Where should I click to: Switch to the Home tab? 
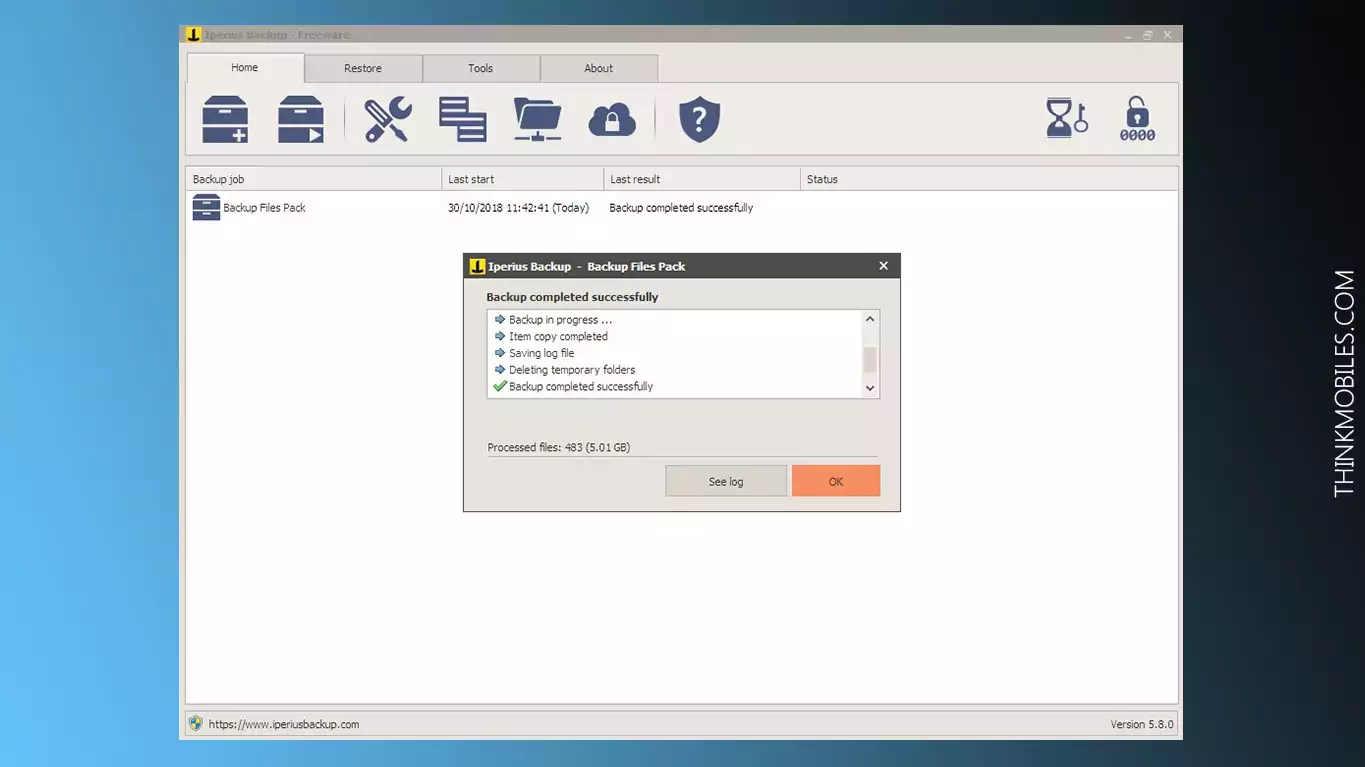pyautogui.click(x=245, y=68)
